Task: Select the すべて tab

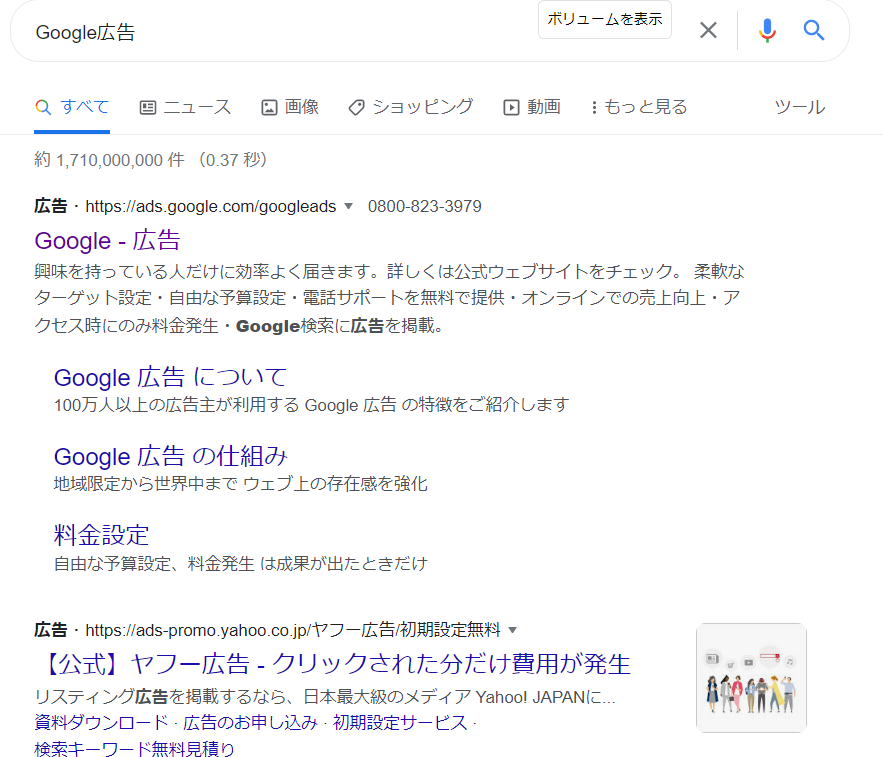Action: point(72,107)
